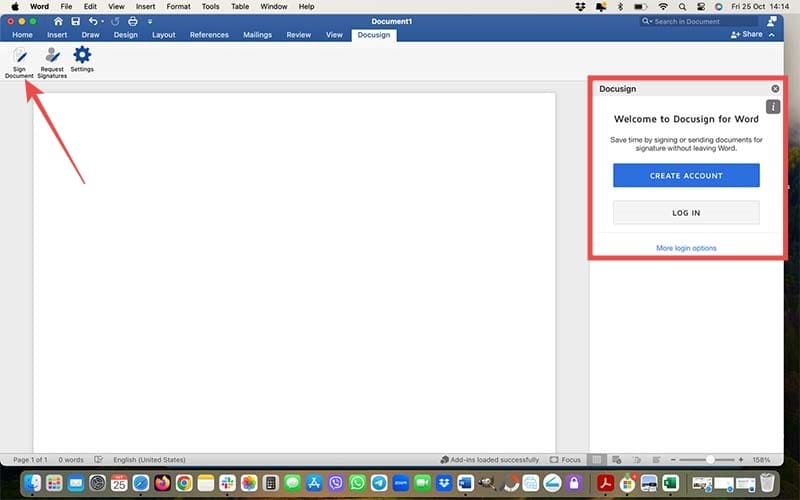
Task: Click the More login options link
Action: 686,248
